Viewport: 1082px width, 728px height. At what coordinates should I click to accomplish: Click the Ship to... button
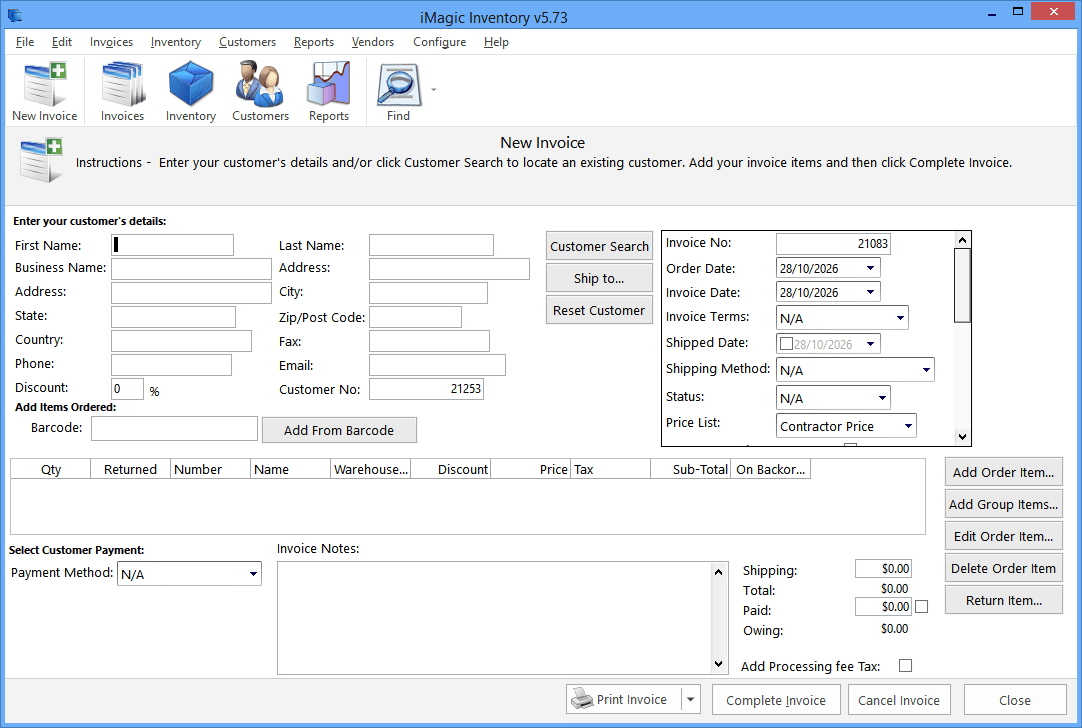pyautogui.click(x=599, y=278)
